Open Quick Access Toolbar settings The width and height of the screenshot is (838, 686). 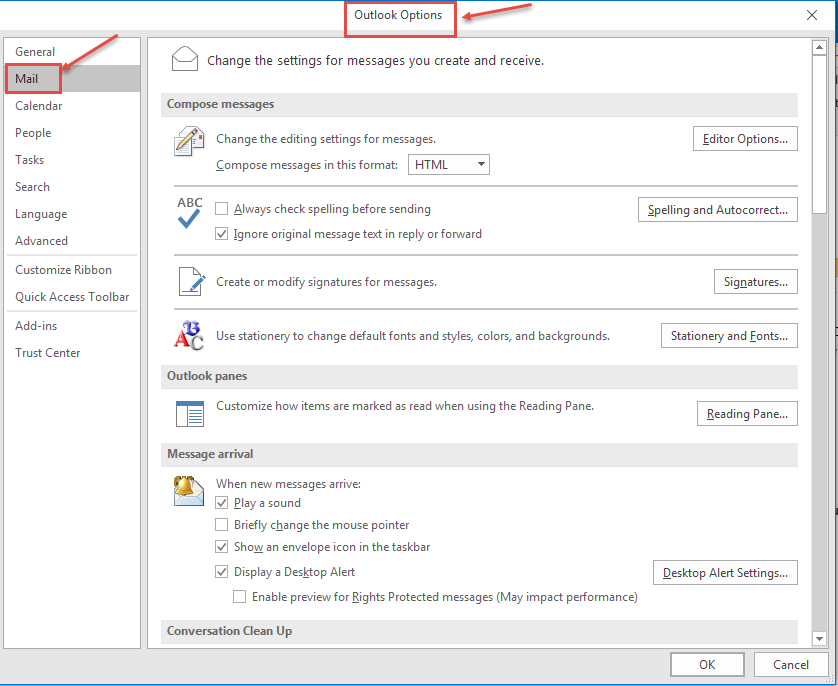click(x=72, y=297)
